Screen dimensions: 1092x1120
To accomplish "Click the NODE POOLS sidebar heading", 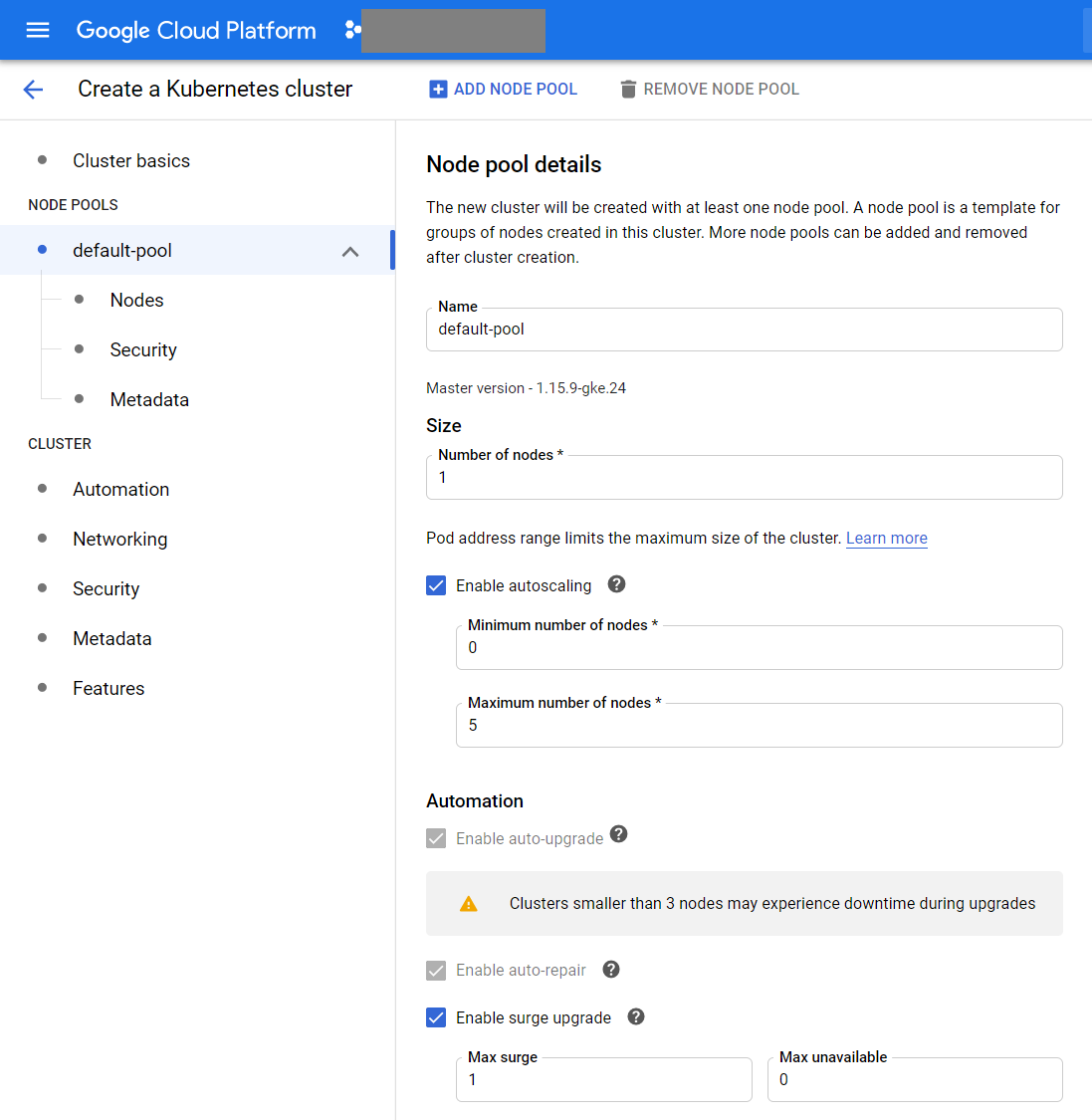I will 73,205.
